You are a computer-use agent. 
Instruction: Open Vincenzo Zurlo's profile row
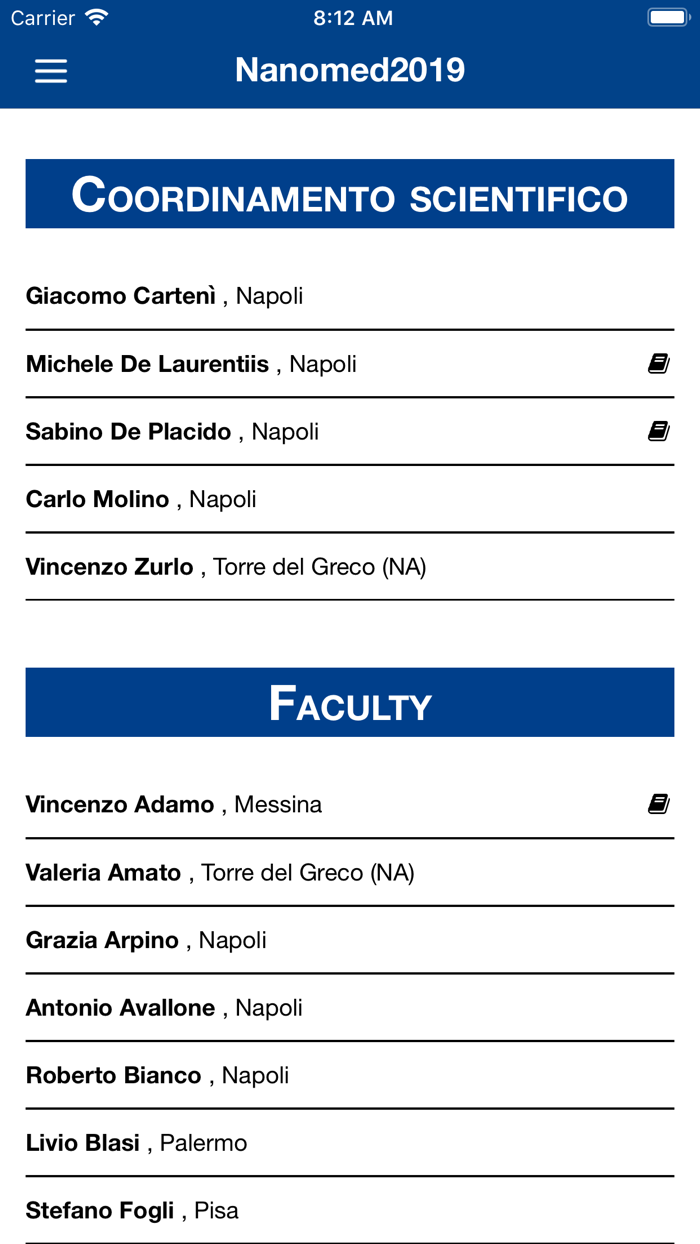226,567
